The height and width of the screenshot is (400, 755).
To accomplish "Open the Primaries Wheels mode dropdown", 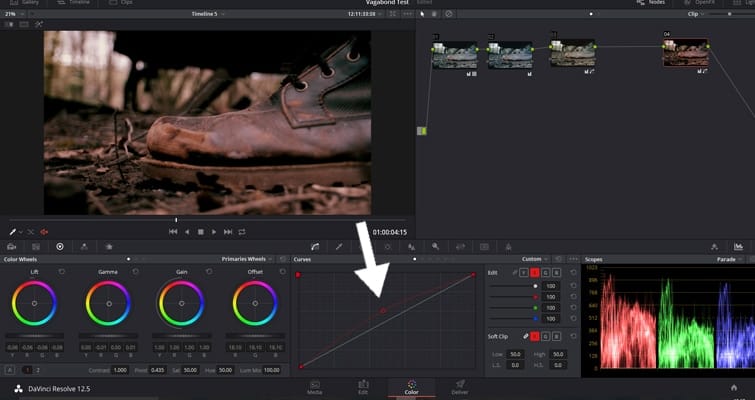I will [x=246, y=259].
